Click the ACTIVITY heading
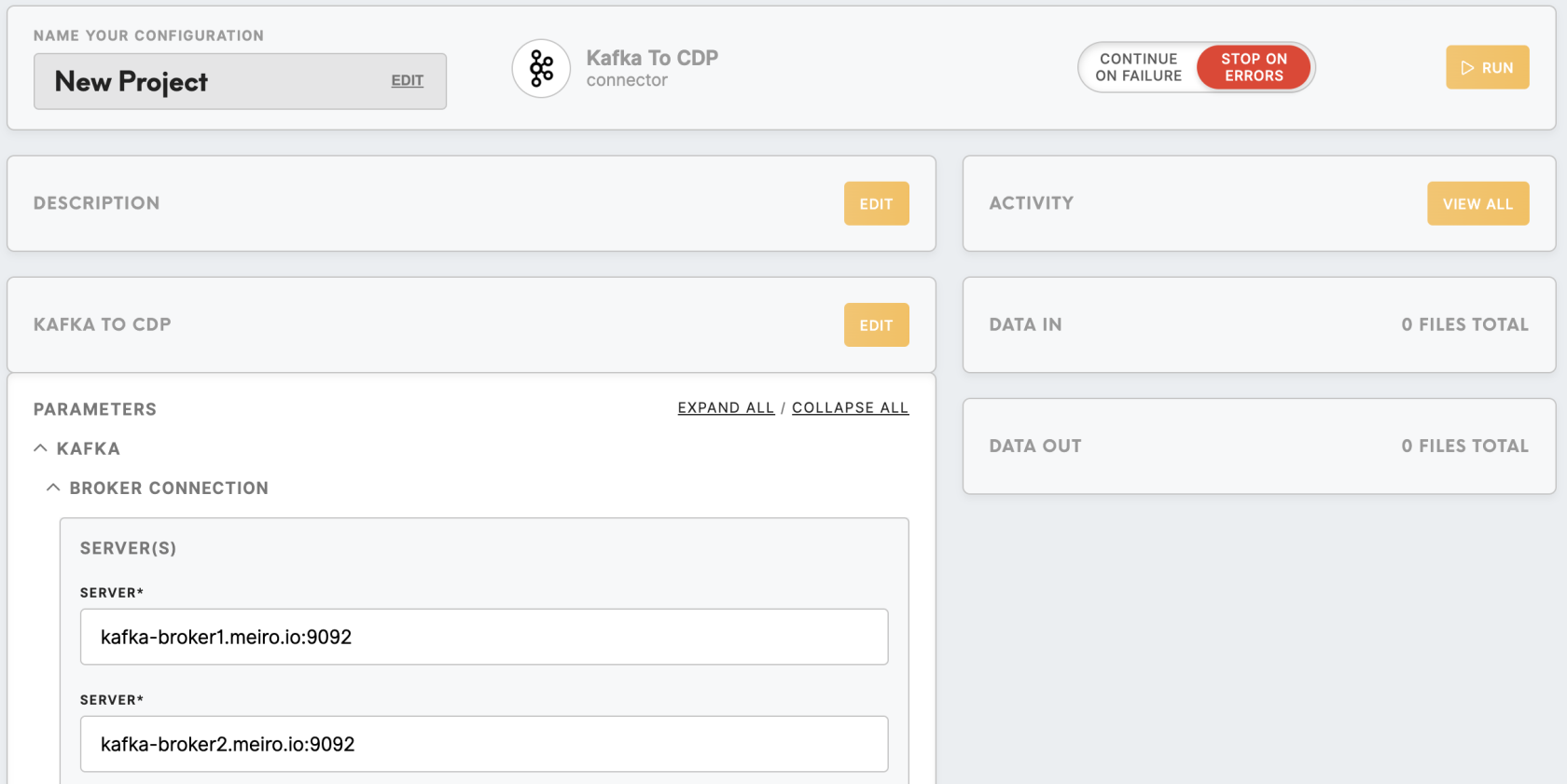Screen dimensions: 1567x784 [1031, 203]
